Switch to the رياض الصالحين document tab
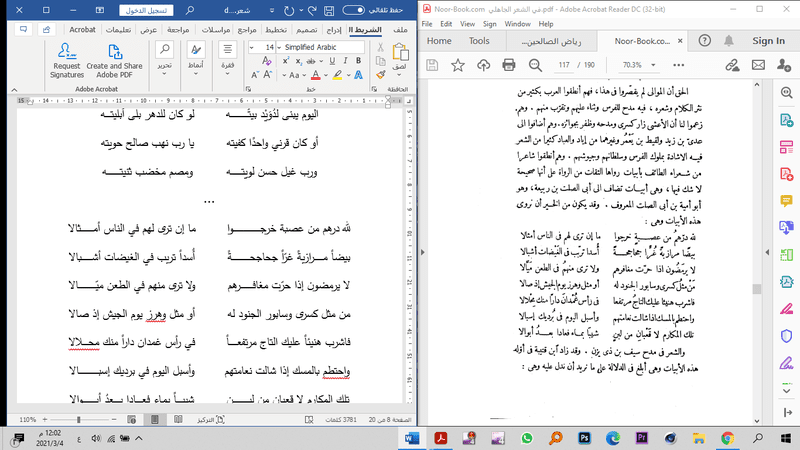Screen dimensions: 800x450 pyautogui.click(x=551, y=41)
